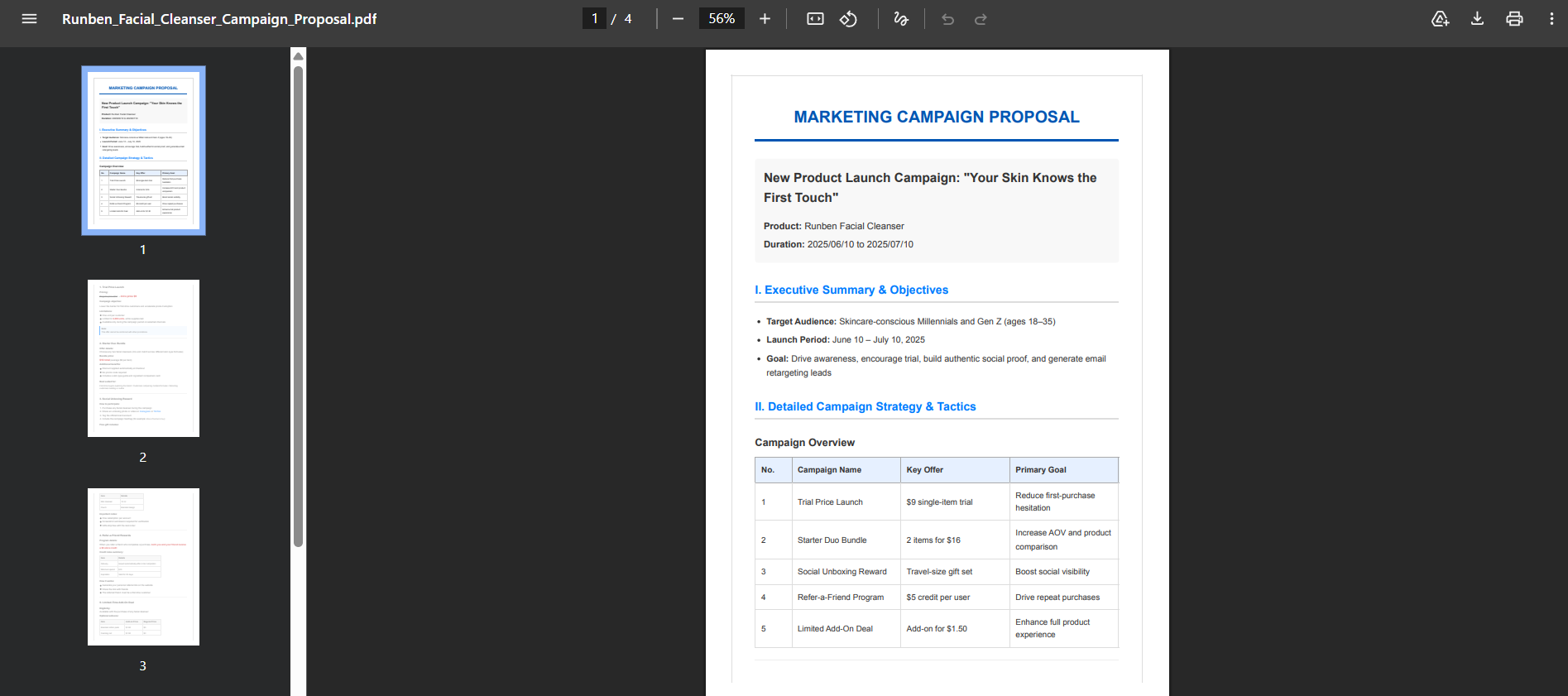The width and height of the screenshot is (1568, 696).
Task: Click the redo arrow icon
Action: click(981, 19)
